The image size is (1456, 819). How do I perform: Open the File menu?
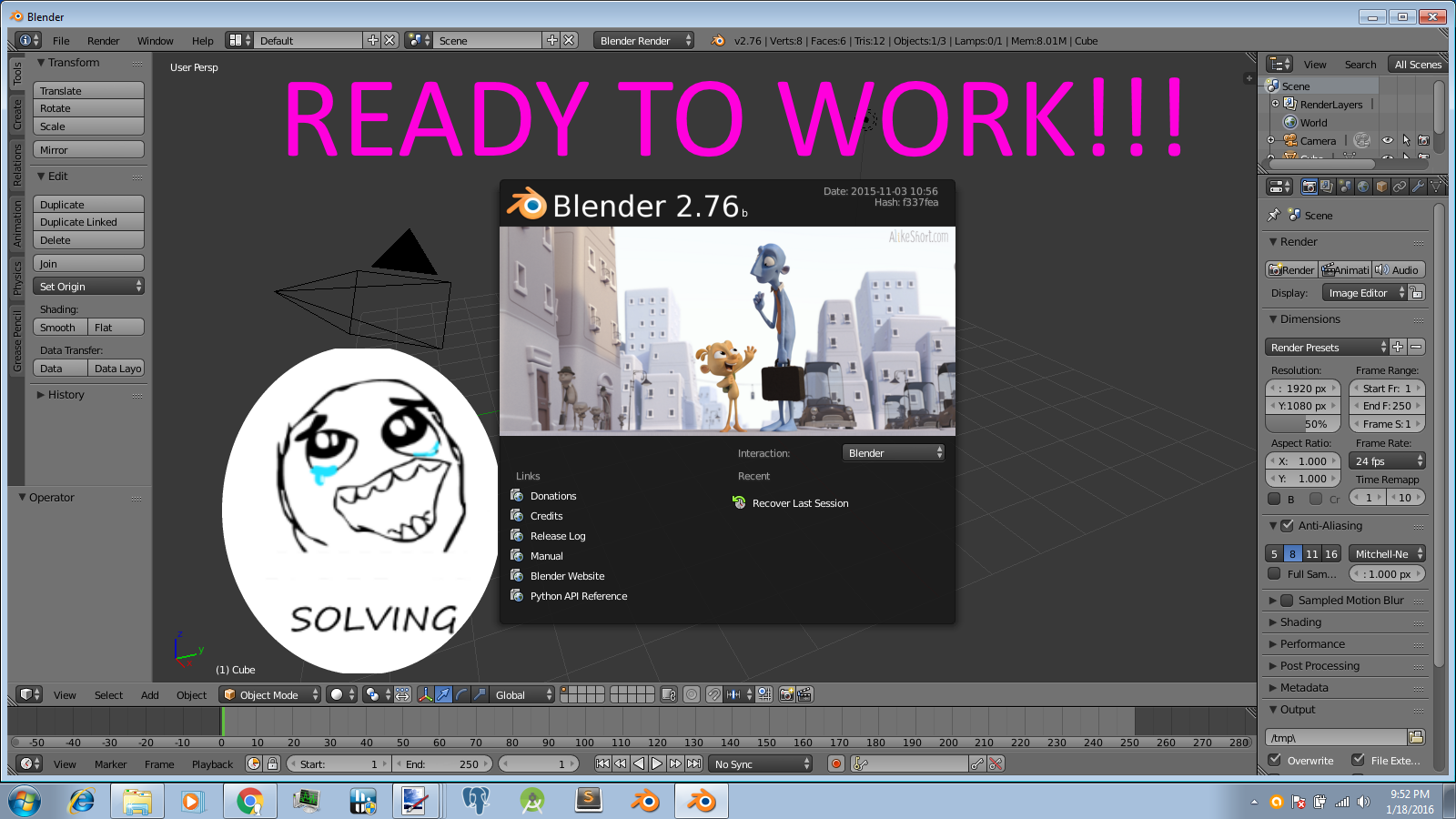coord(61,41)
